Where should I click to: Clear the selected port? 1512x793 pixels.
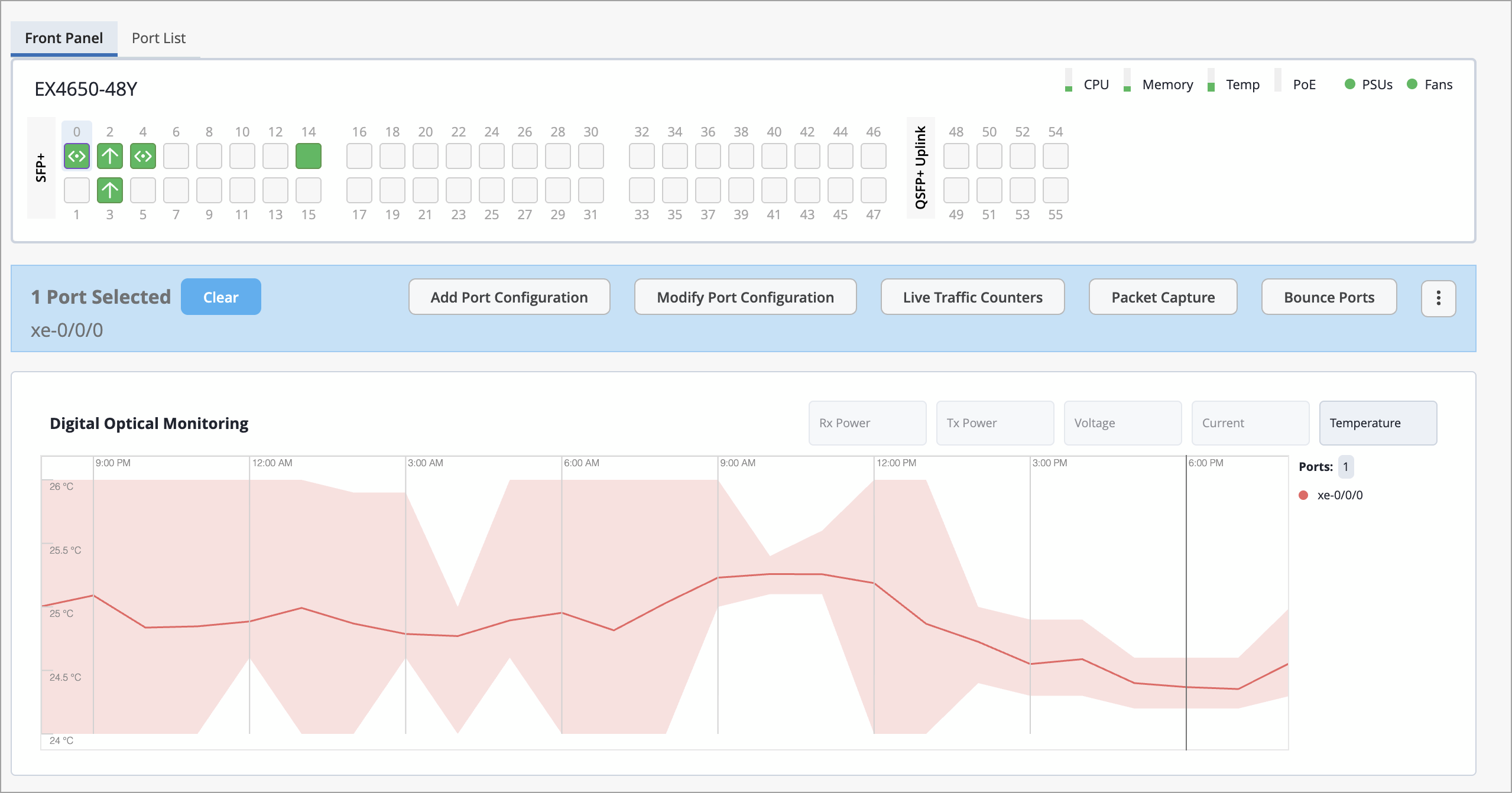coord(220,297)
